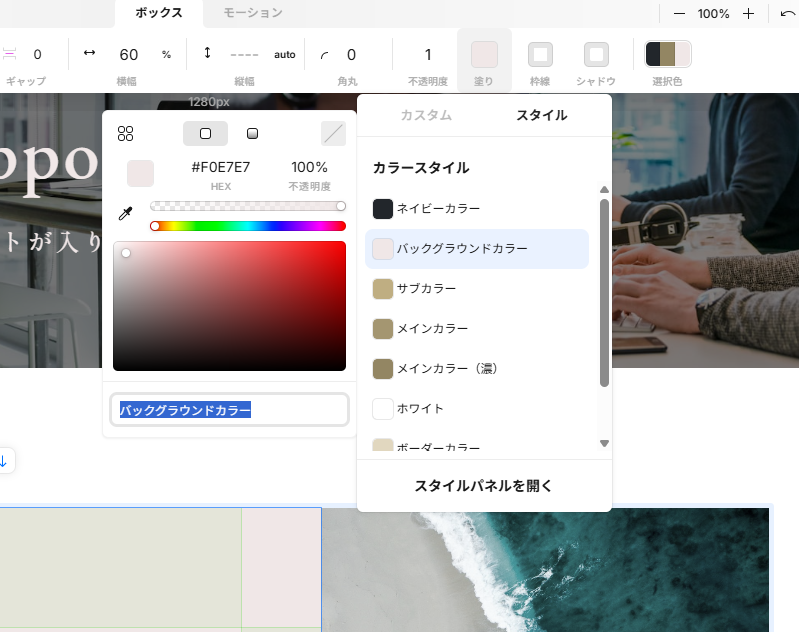This screenshot has width=799, height=632.
Task: Open the width unit % dropdown
Action: coord(166,55)
